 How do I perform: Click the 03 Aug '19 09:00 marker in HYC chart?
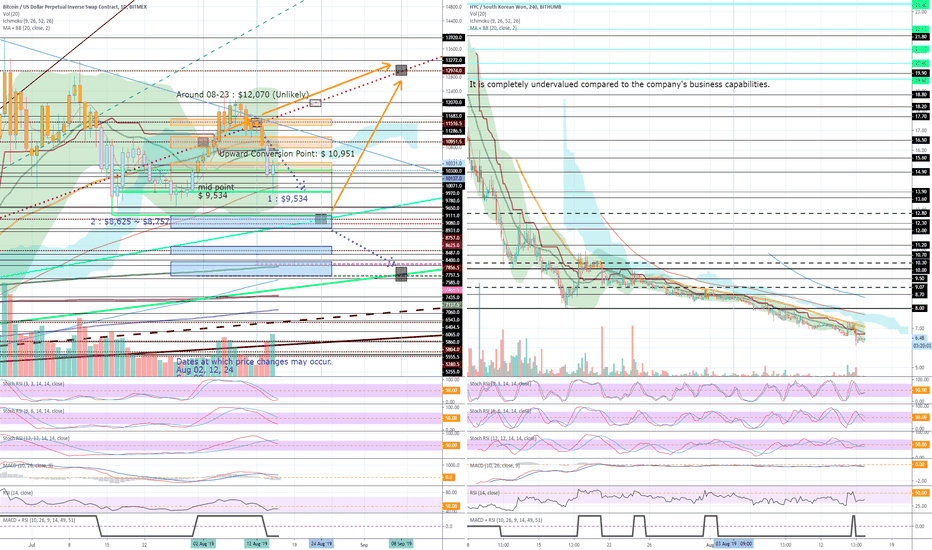pos(733,543)
